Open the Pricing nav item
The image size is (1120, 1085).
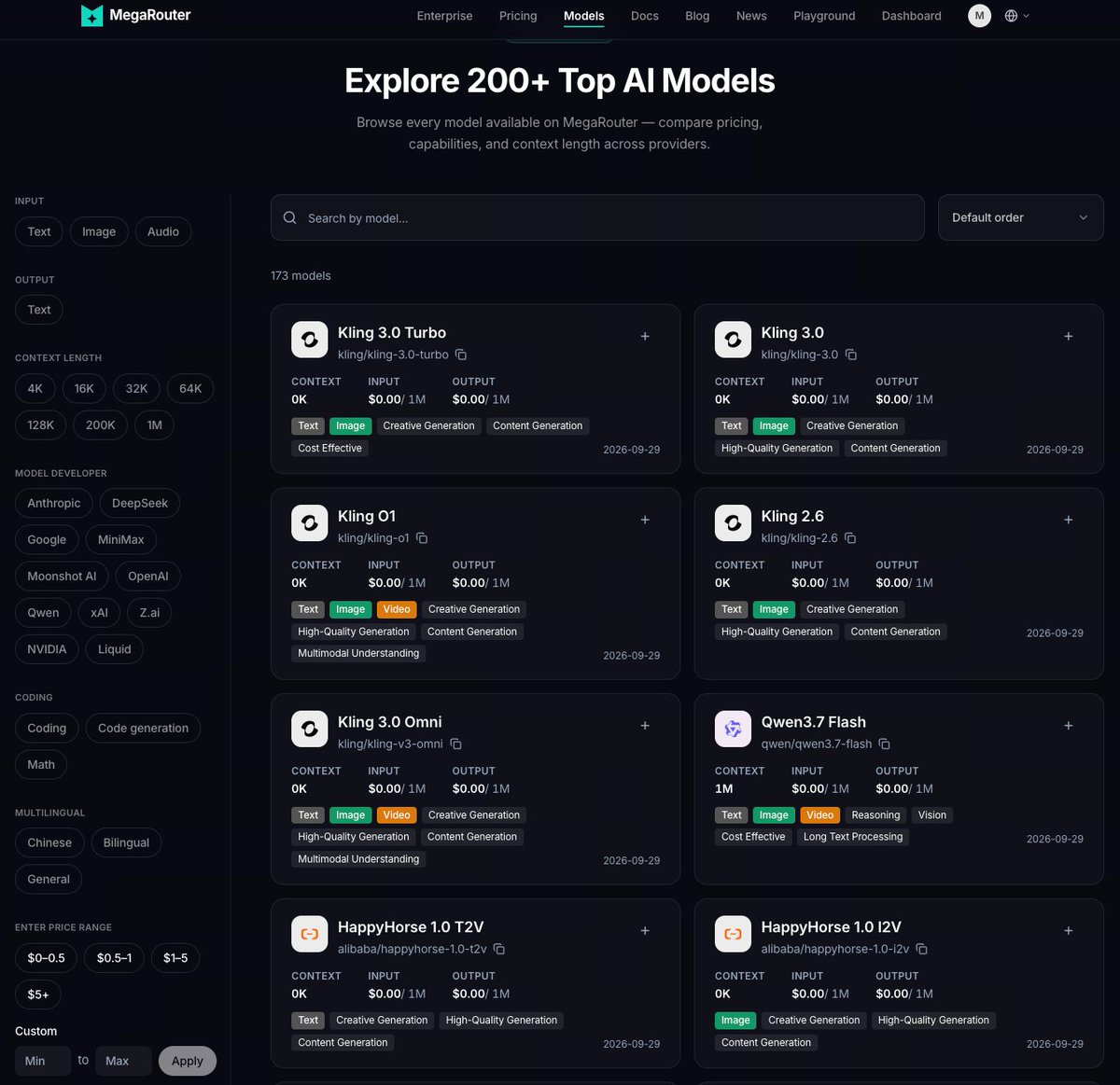pos(518,16)
